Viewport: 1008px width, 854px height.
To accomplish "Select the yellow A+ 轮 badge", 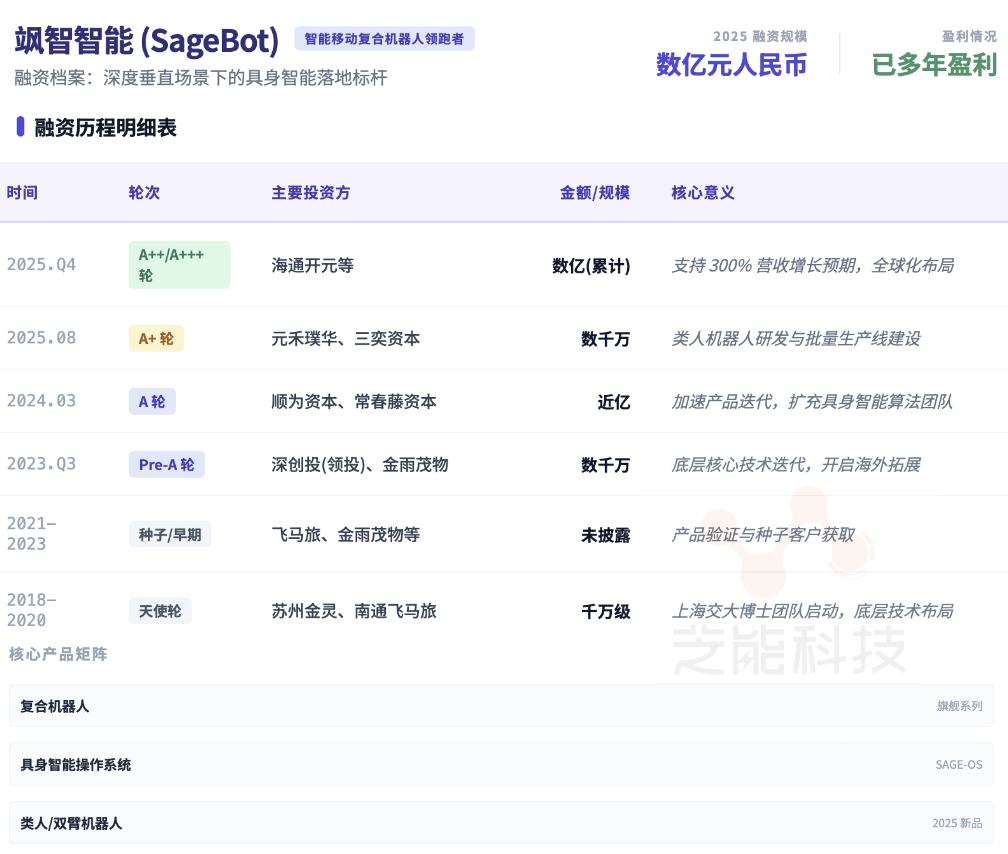I will pyautogui.click(x=156, y=339).
